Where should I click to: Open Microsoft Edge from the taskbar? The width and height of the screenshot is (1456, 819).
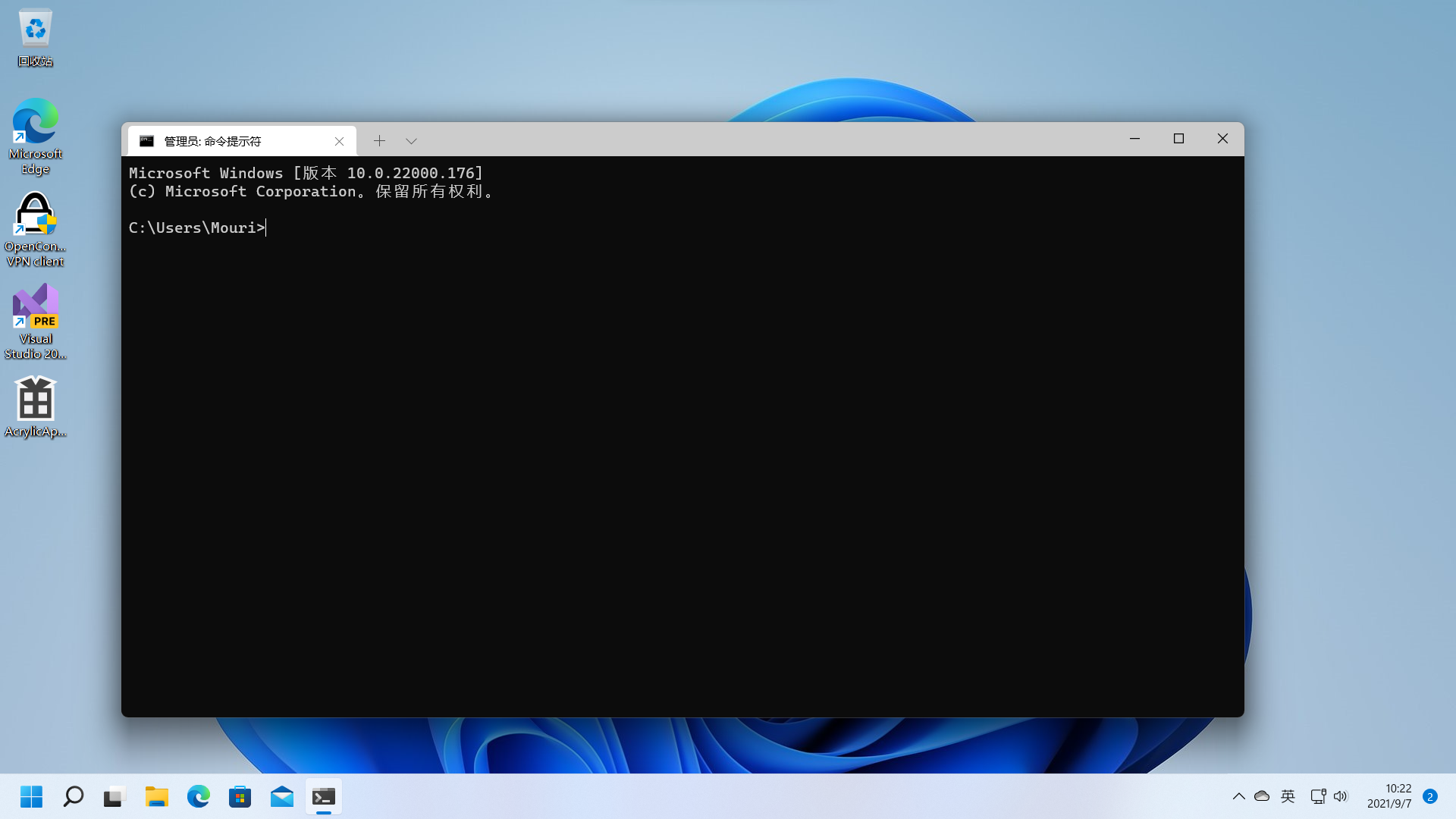click(198, 796)
